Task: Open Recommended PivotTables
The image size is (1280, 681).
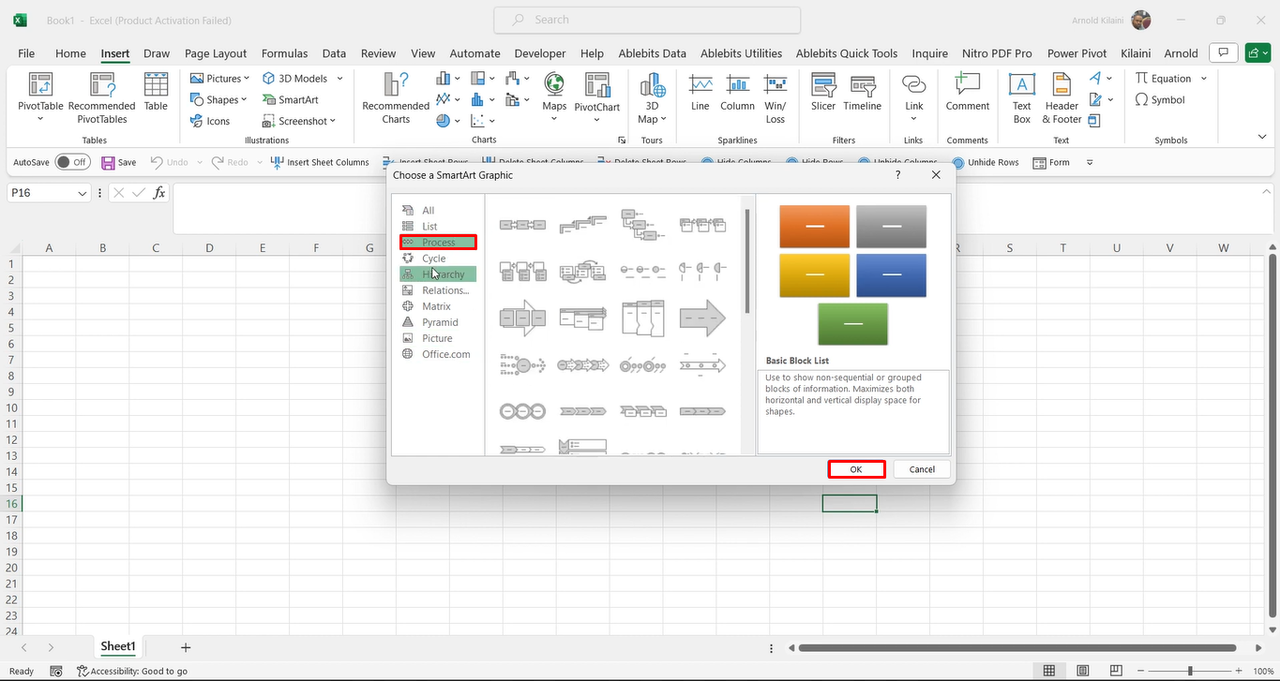Action: coord(101,97)
